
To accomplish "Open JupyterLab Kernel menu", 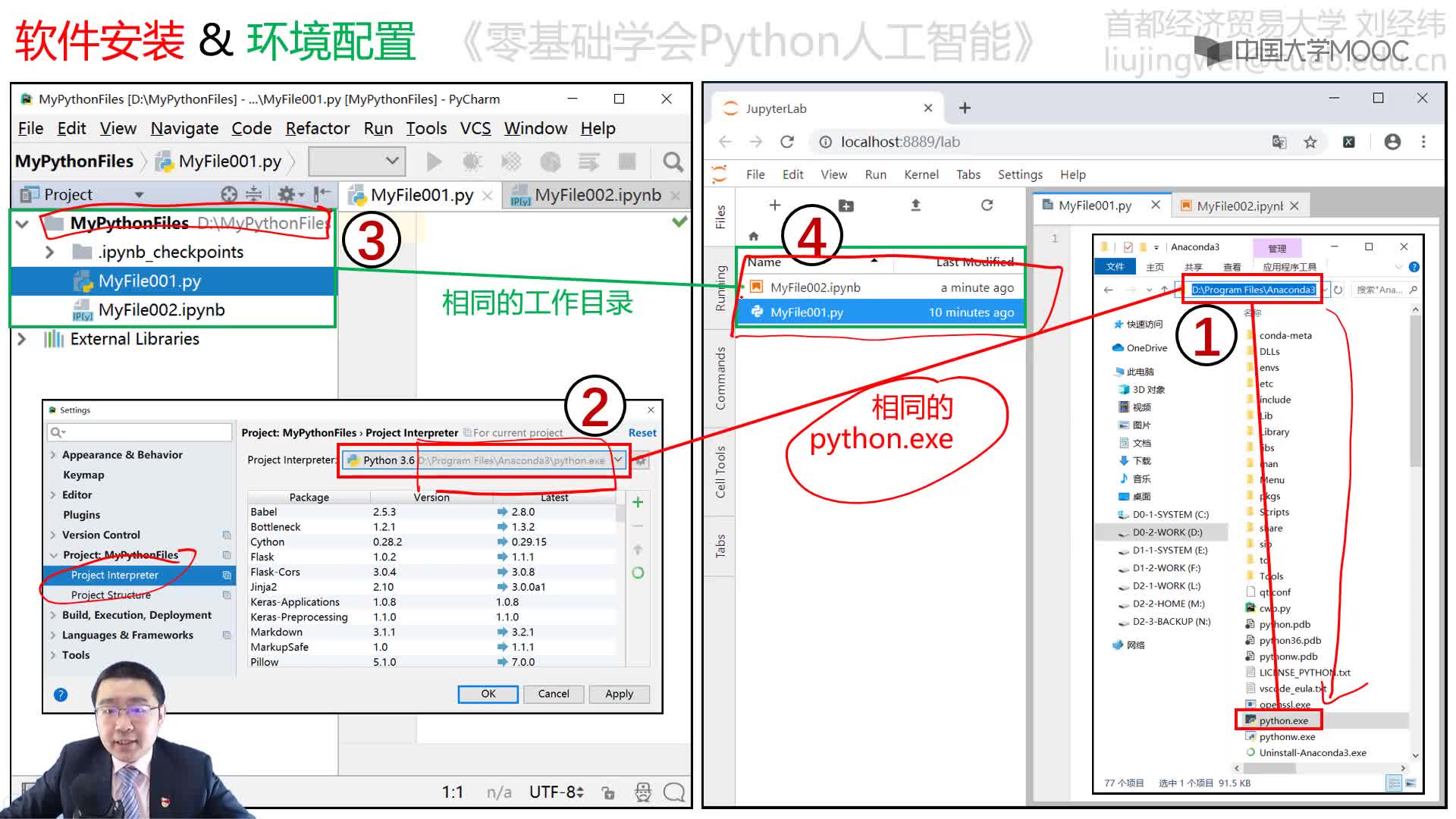I will pos(921,174).
